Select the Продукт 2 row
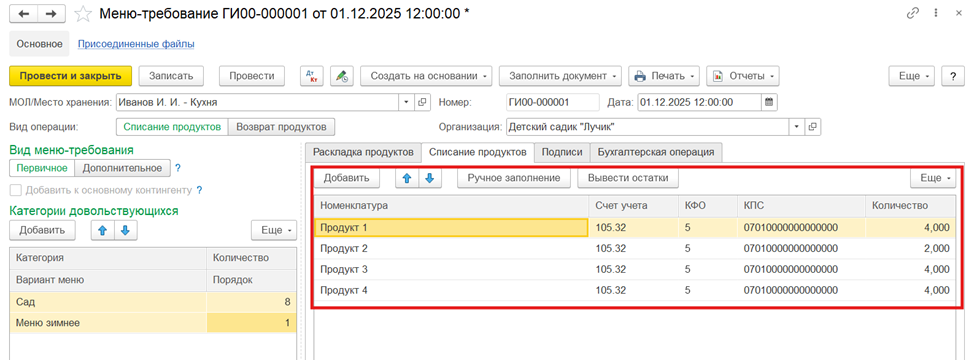 coord(635,249)
